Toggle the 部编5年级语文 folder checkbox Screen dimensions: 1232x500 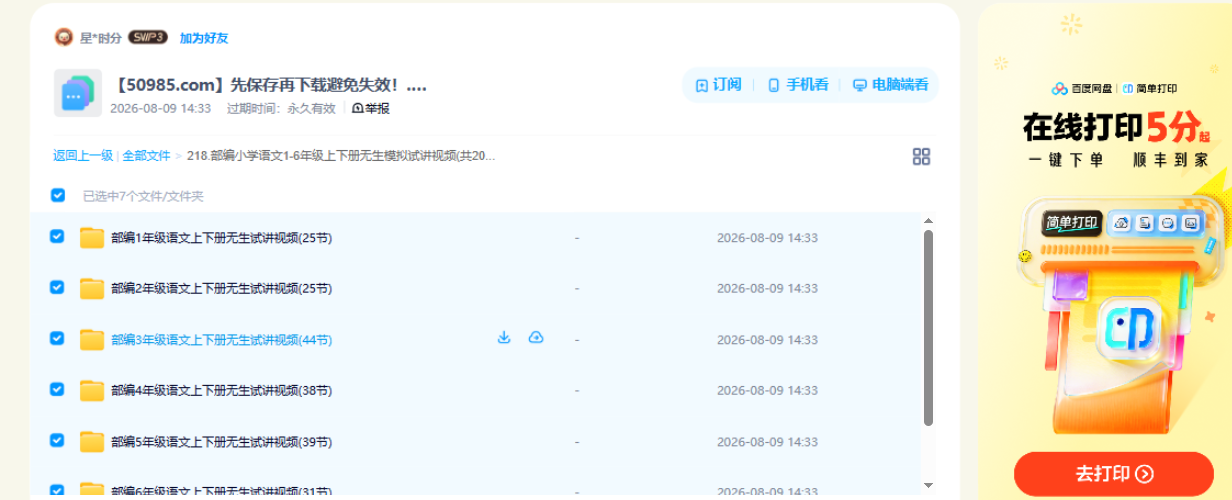pyautogui.click(x=57, y=440)
